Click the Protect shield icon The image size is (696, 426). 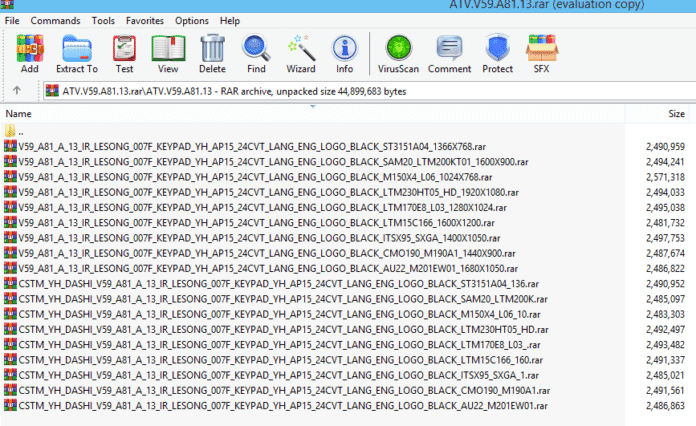click(498, 52)
